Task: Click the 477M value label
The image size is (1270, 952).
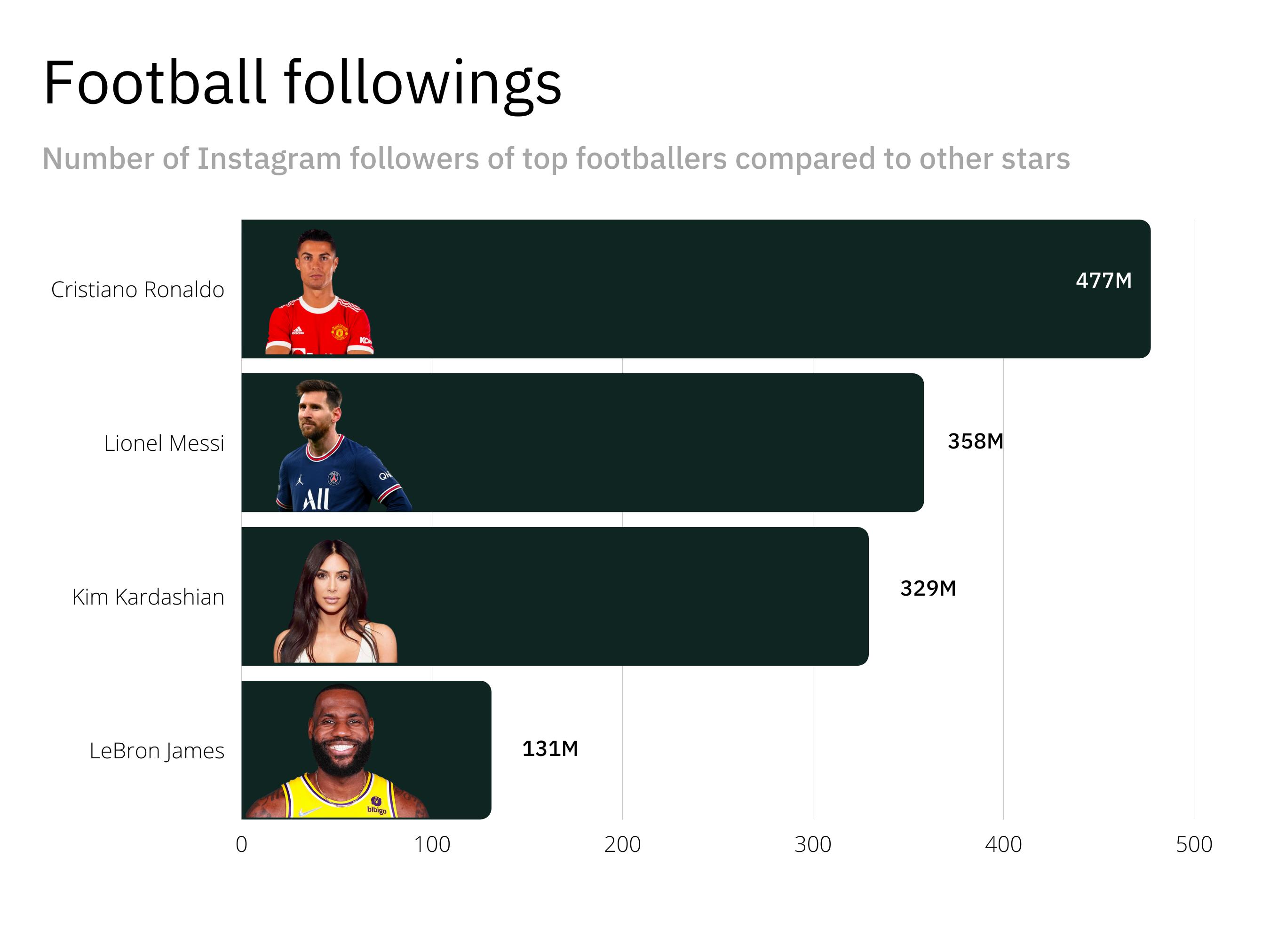Action: [x=1103, y=281]
